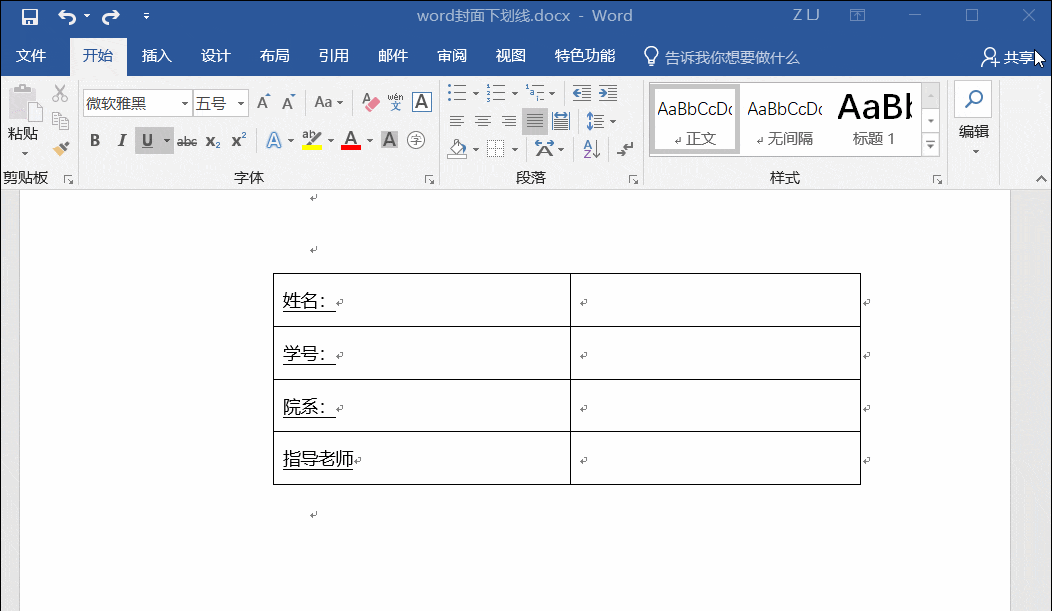Select the 正文 style
1052x611 pixels.
pyautogui.click(x=694, y=121)
